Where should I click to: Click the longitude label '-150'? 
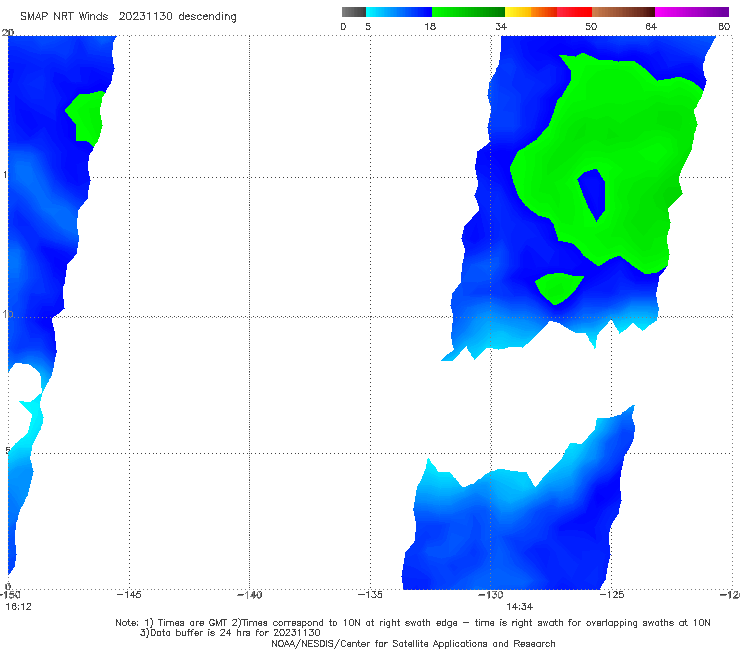[10, 595]
